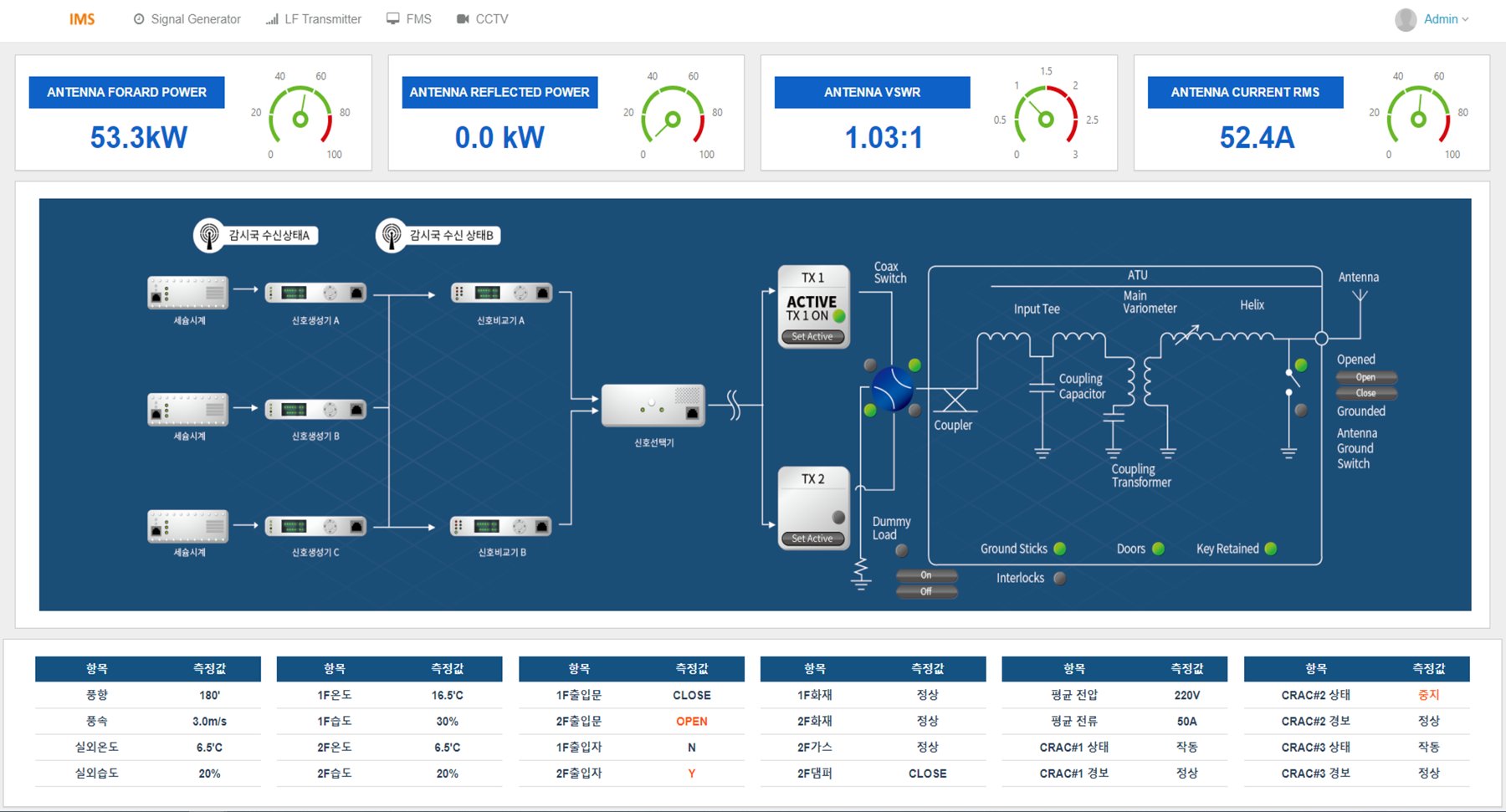
Task: Switch the Dummy Load On
Action: (x=926, y=575)
